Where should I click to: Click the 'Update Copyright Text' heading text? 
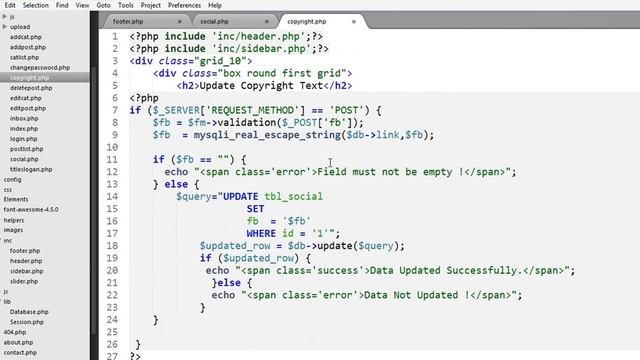pyautogui.click(x=261, y=86)
